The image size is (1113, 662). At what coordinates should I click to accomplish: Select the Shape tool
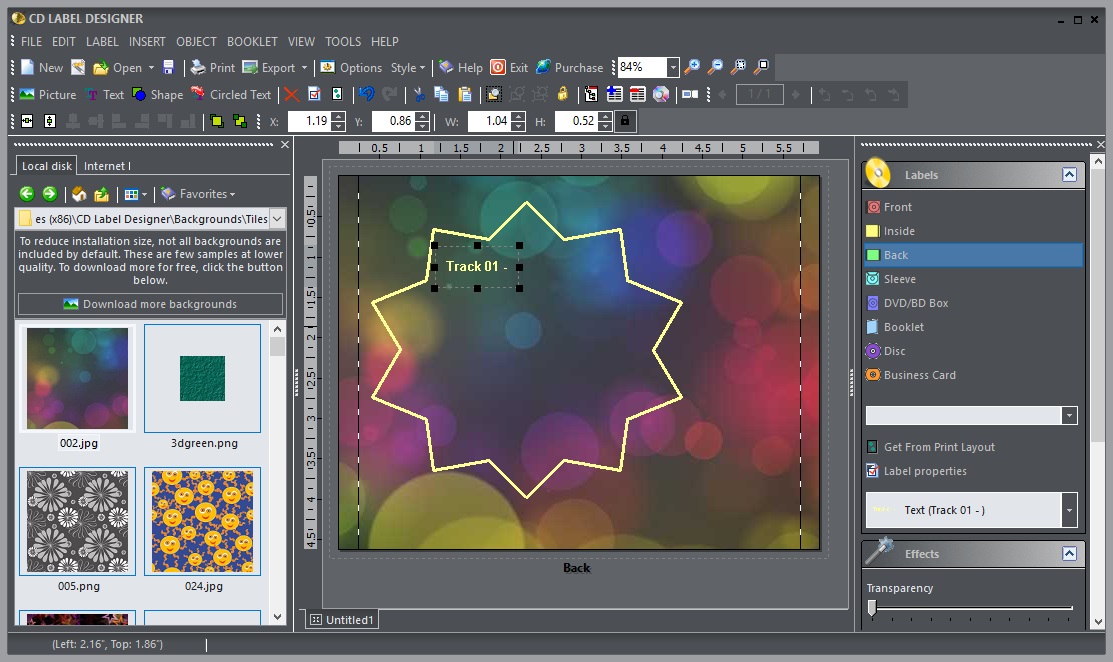(x=159, y=94)
